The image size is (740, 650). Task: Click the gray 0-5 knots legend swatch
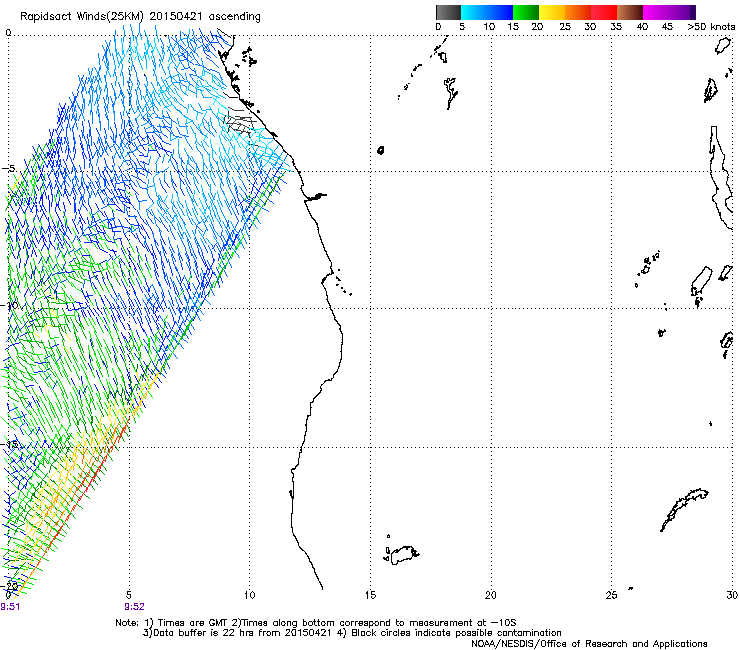point(448,12)
